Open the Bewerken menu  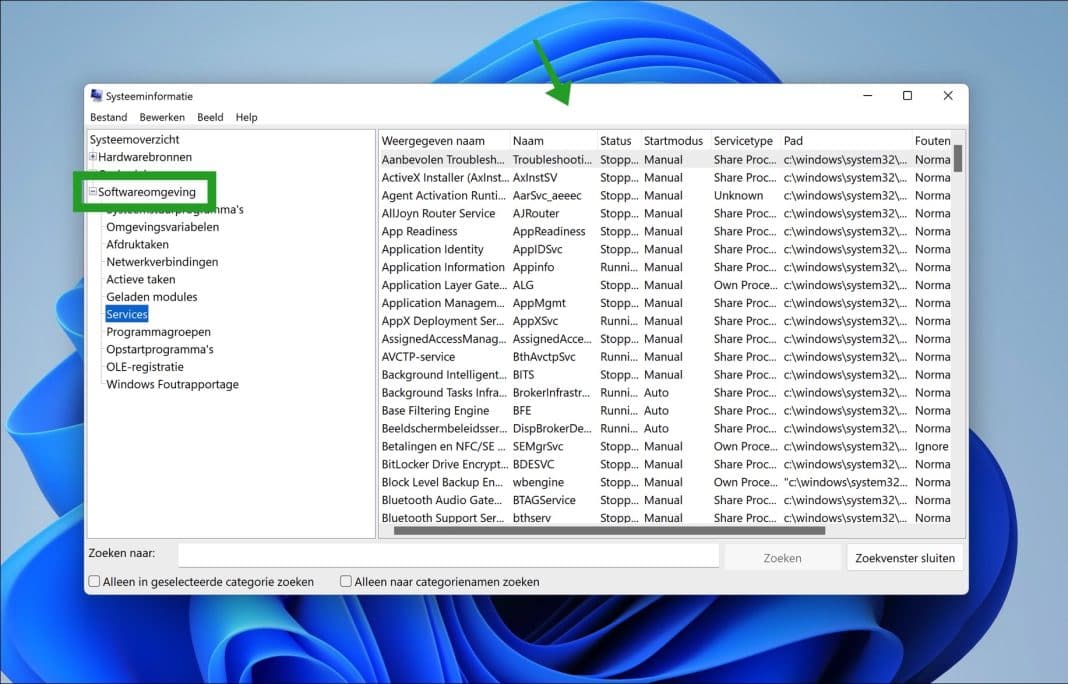162,117
